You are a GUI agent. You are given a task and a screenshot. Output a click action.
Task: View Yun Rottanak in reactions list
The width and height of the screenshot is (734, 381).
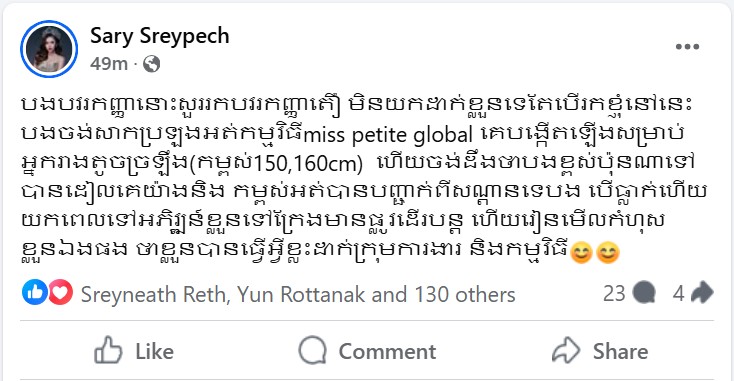[x=301, y=295]
